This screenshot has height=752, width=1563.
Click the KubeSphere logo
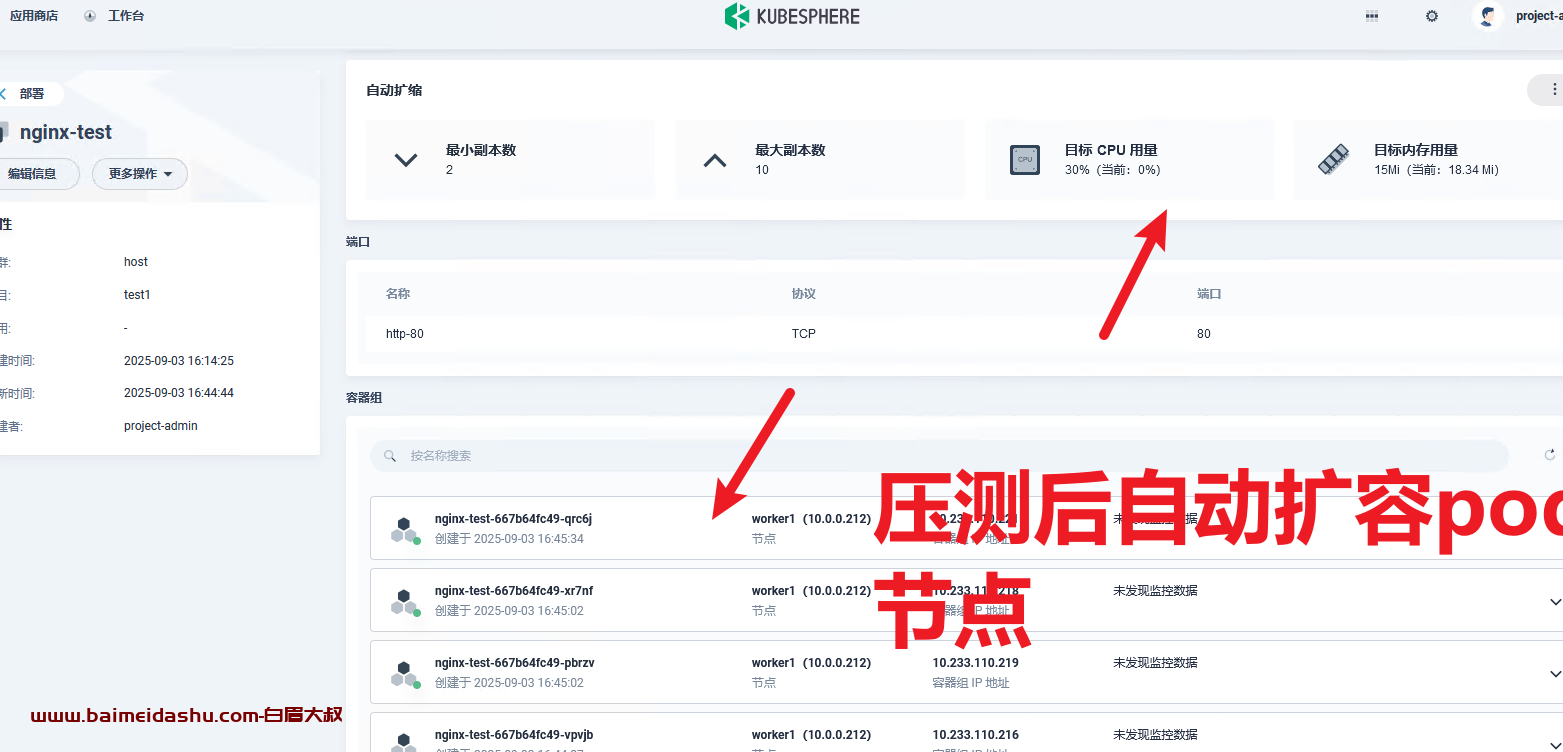click(x=792, y=16)
